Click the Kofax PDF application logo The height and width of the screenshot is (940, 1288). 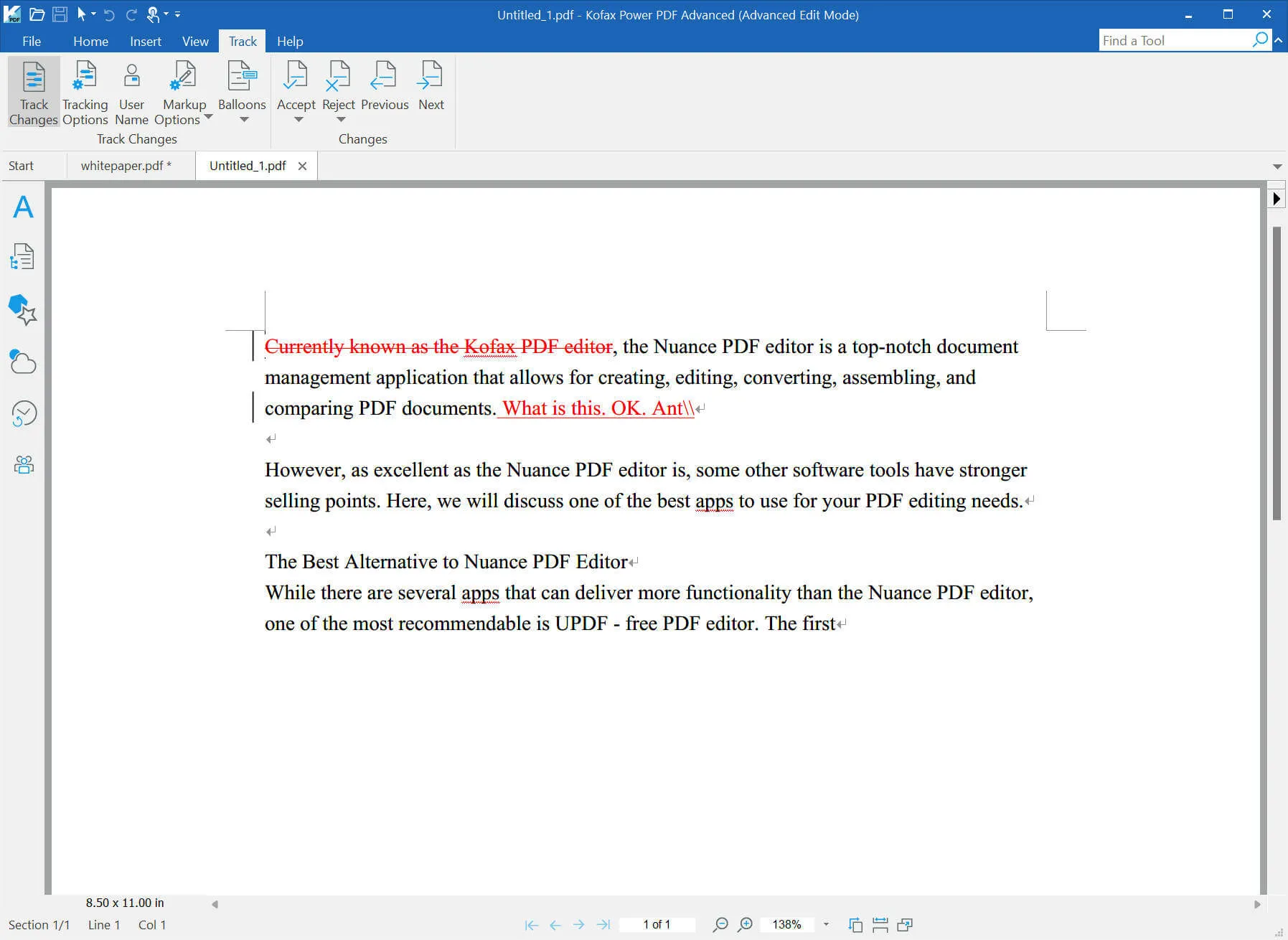tap(12, 14)
